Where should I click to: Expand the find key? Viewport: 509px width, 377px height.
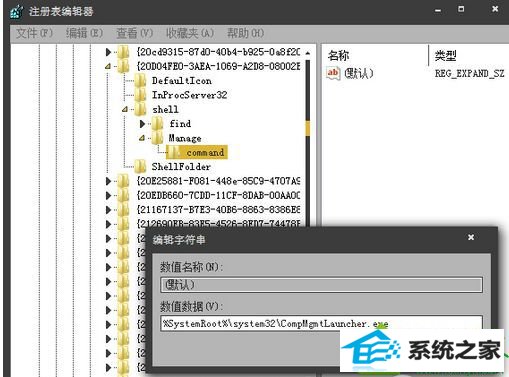tap(142, 124)
